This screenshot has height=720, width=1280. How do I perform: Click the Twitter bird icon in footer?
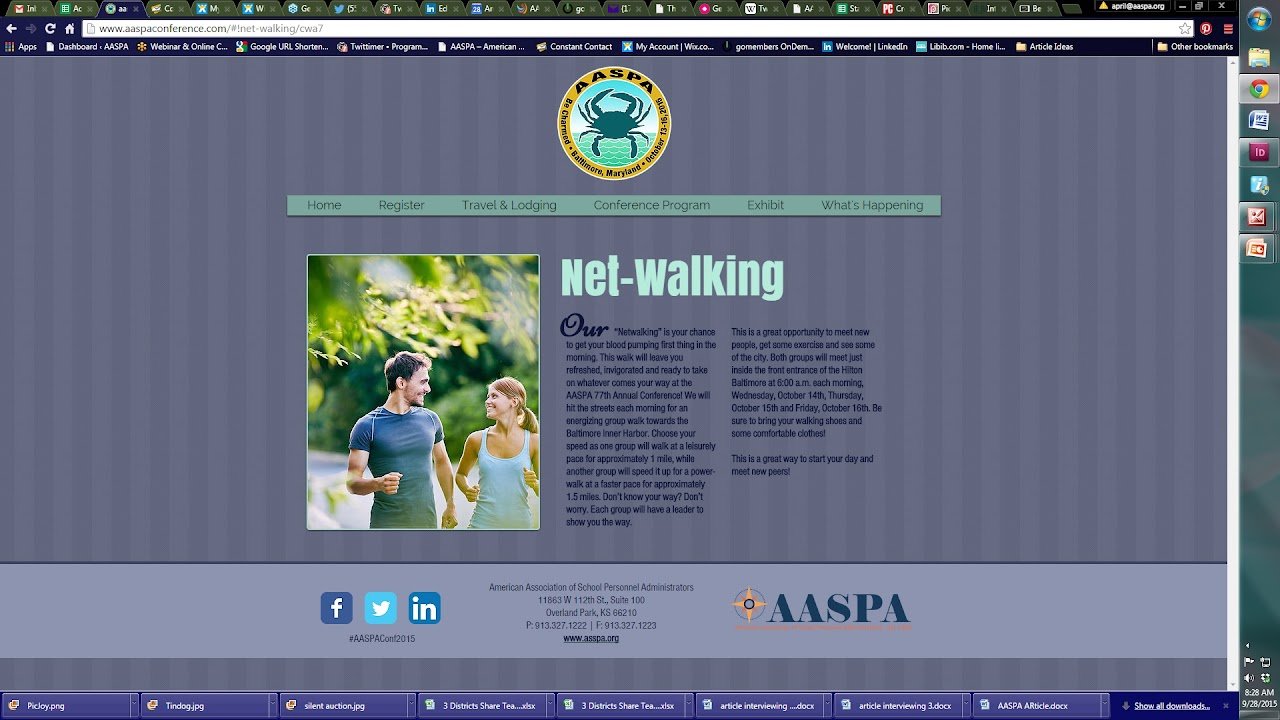point(380,607)
